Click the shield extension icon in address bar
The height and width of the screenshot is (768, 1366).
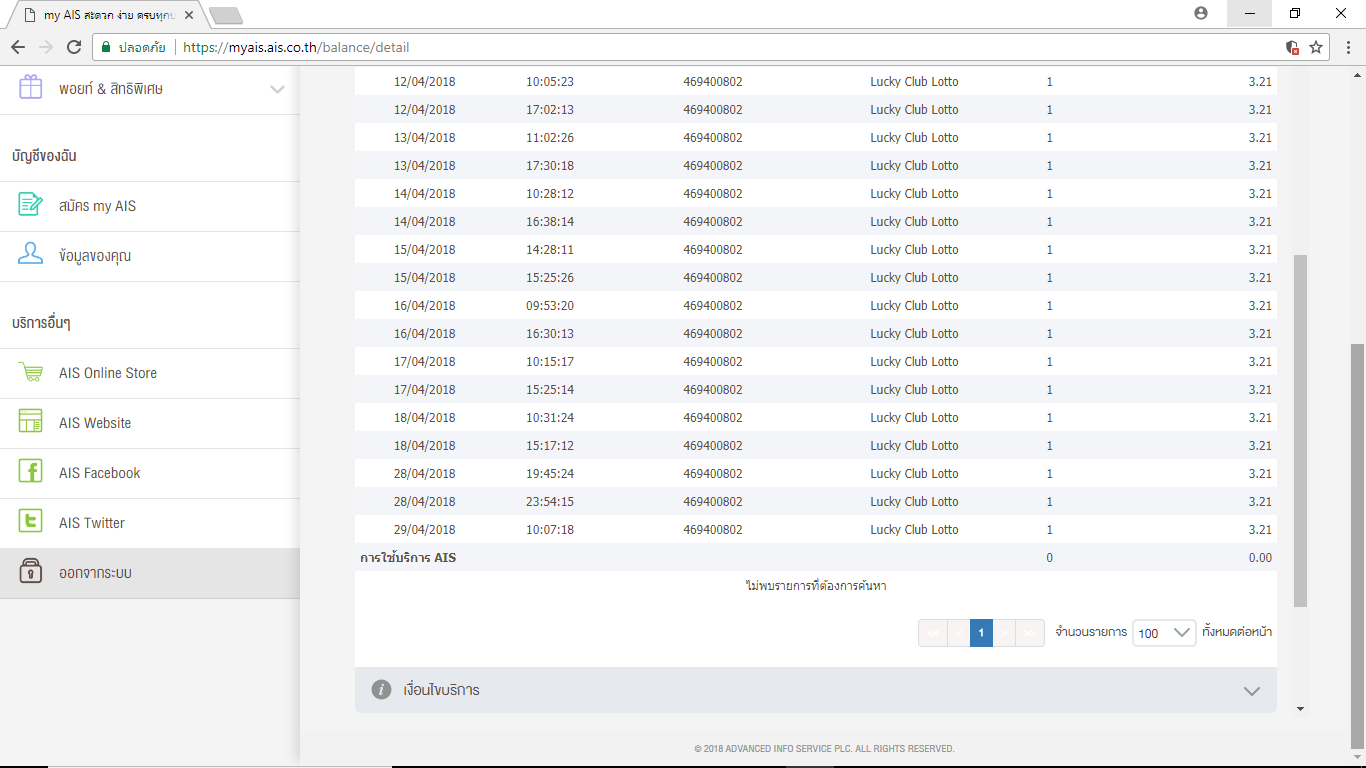pyautogui.click(x=1292, y=47)
